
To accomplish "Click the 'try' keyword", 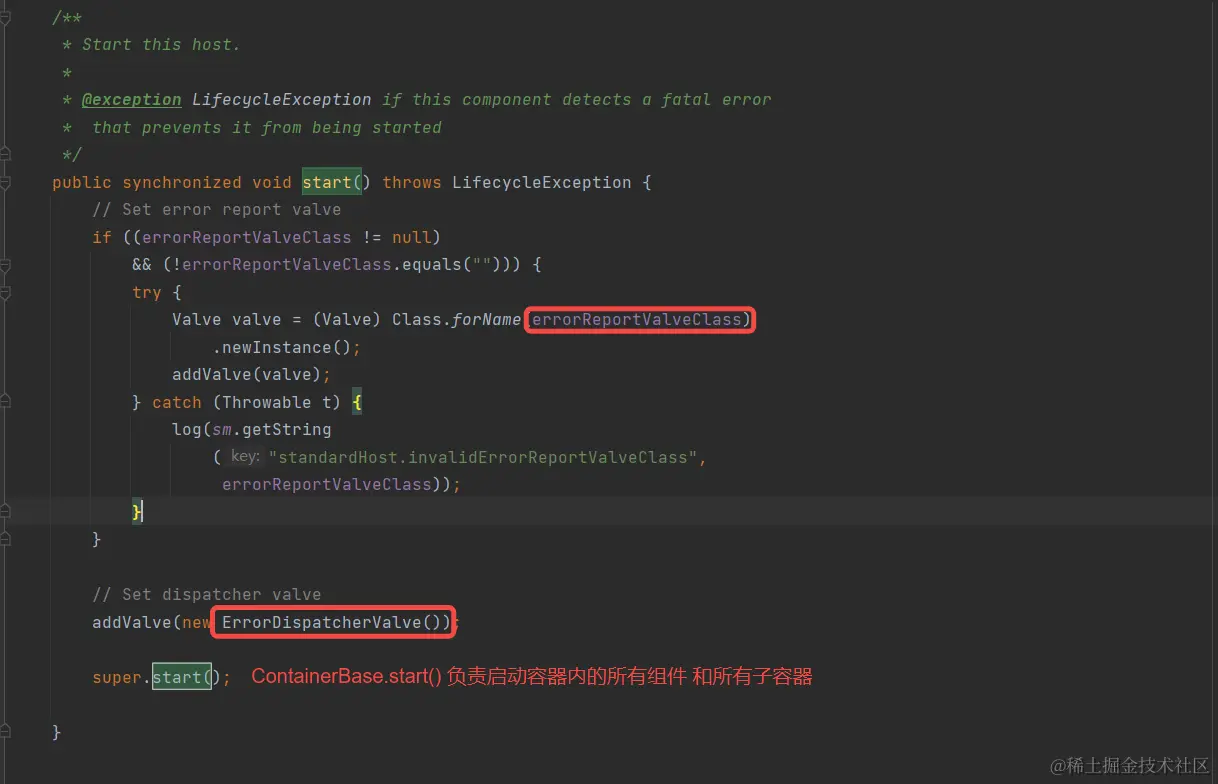I will [147, 293].
